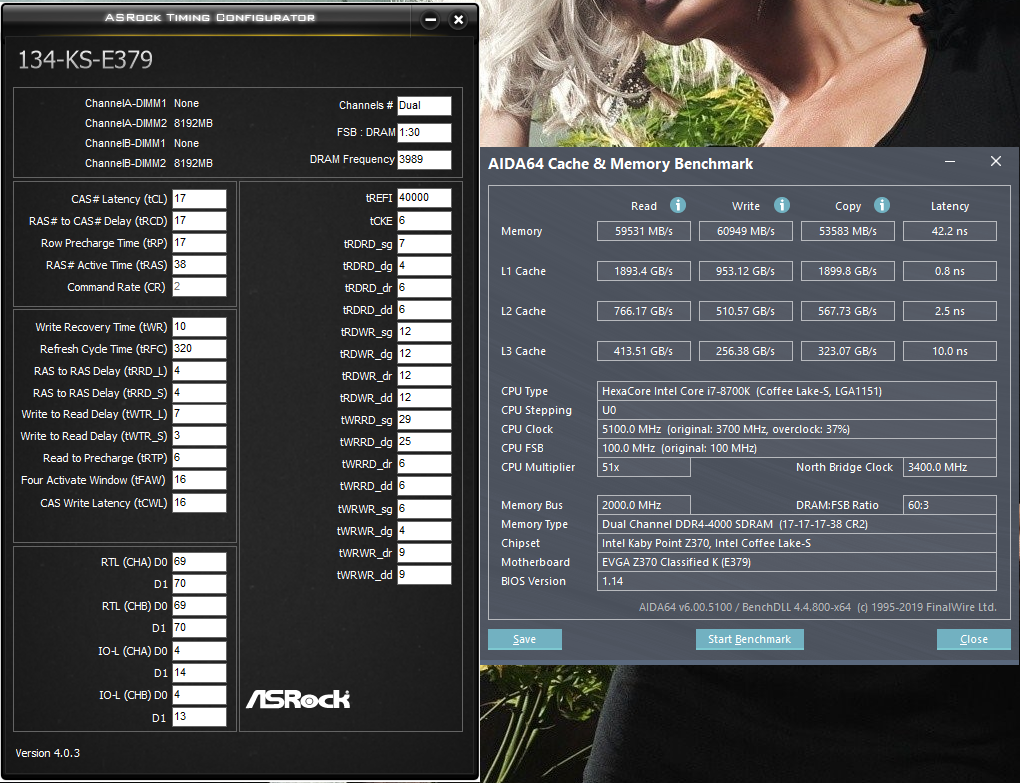The height and width of the screenshot is (783, 1020).
Task: Click the Memory Bus value 2000.0 MHz
Action: (x=644, y=505)
